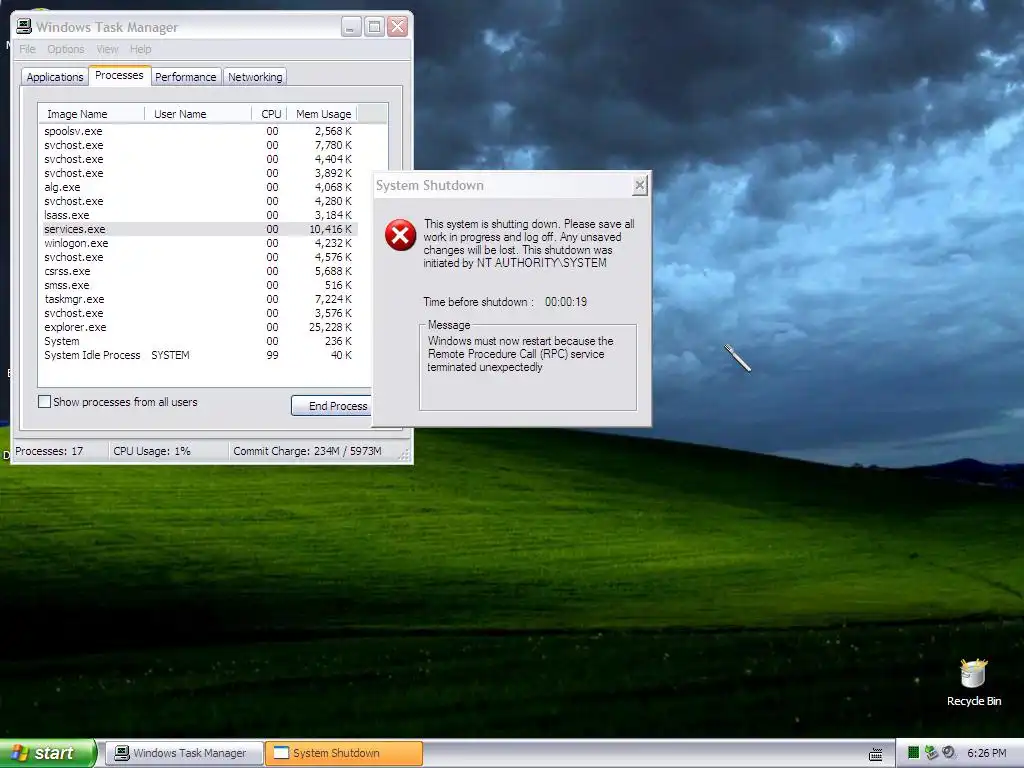Click the Task Manager CPU usage tray icon
The height and width of the screenshot is (768, 1024).
pyautogui.click(x=914, y=753)
